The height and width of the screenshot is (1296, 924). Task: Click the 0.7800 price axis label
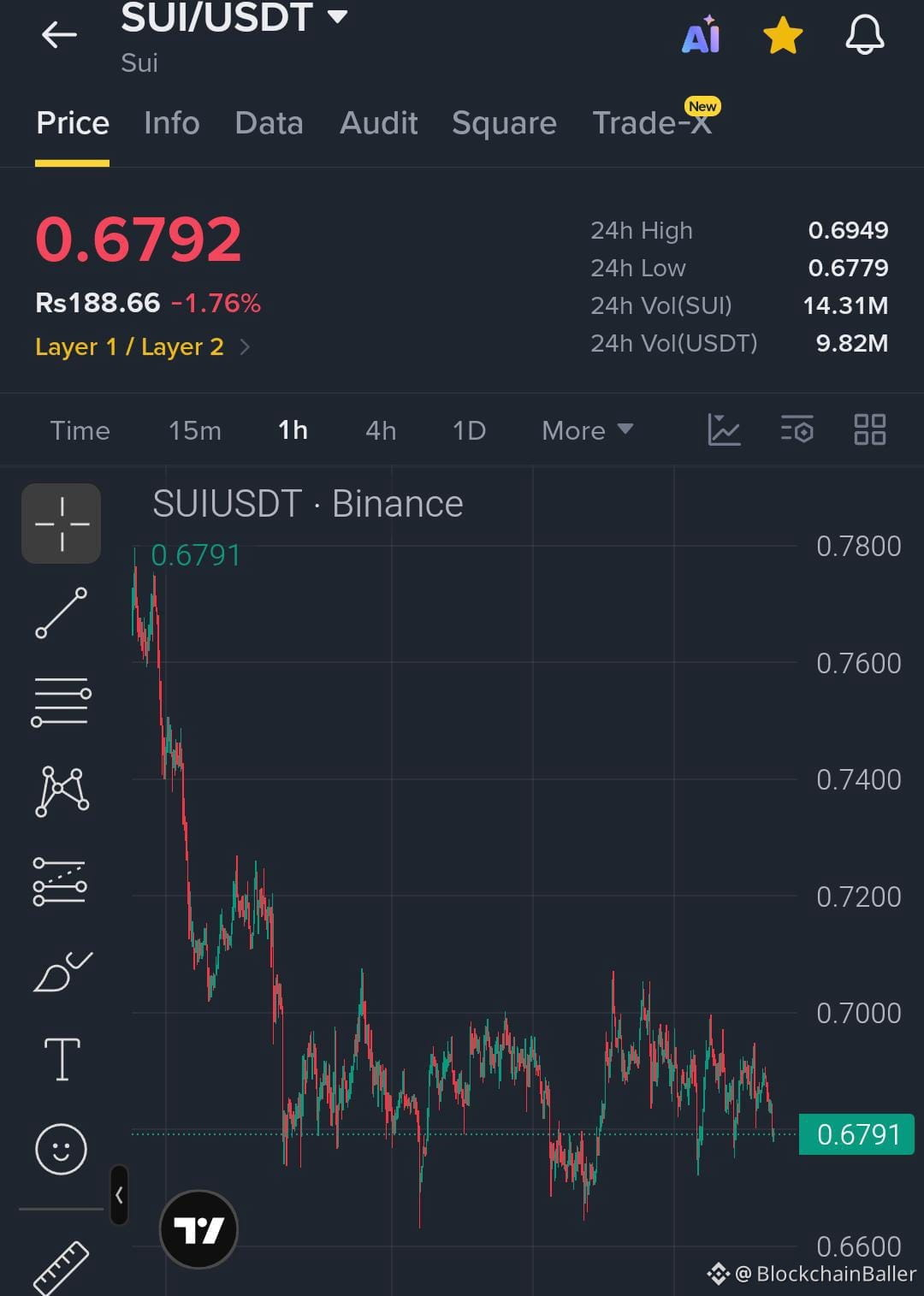coord(858,546)
